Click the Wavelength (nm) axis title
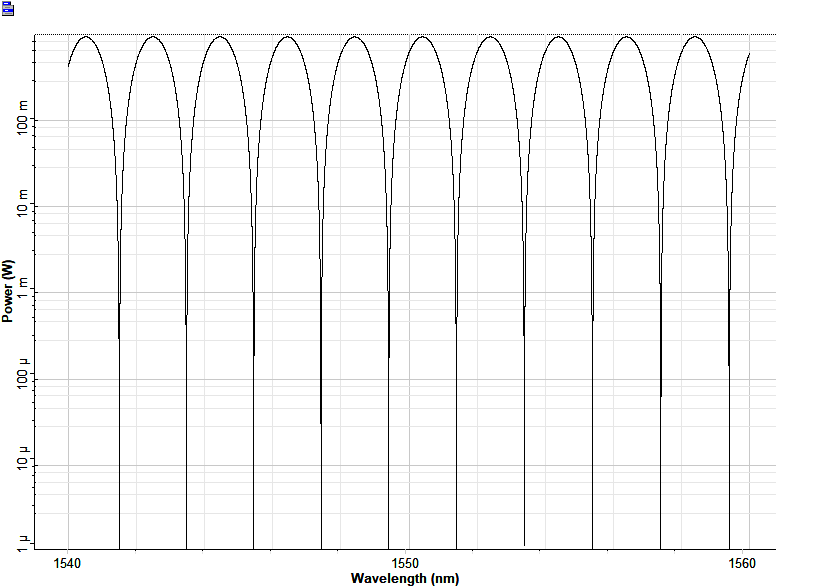 [x=405, y=578]
